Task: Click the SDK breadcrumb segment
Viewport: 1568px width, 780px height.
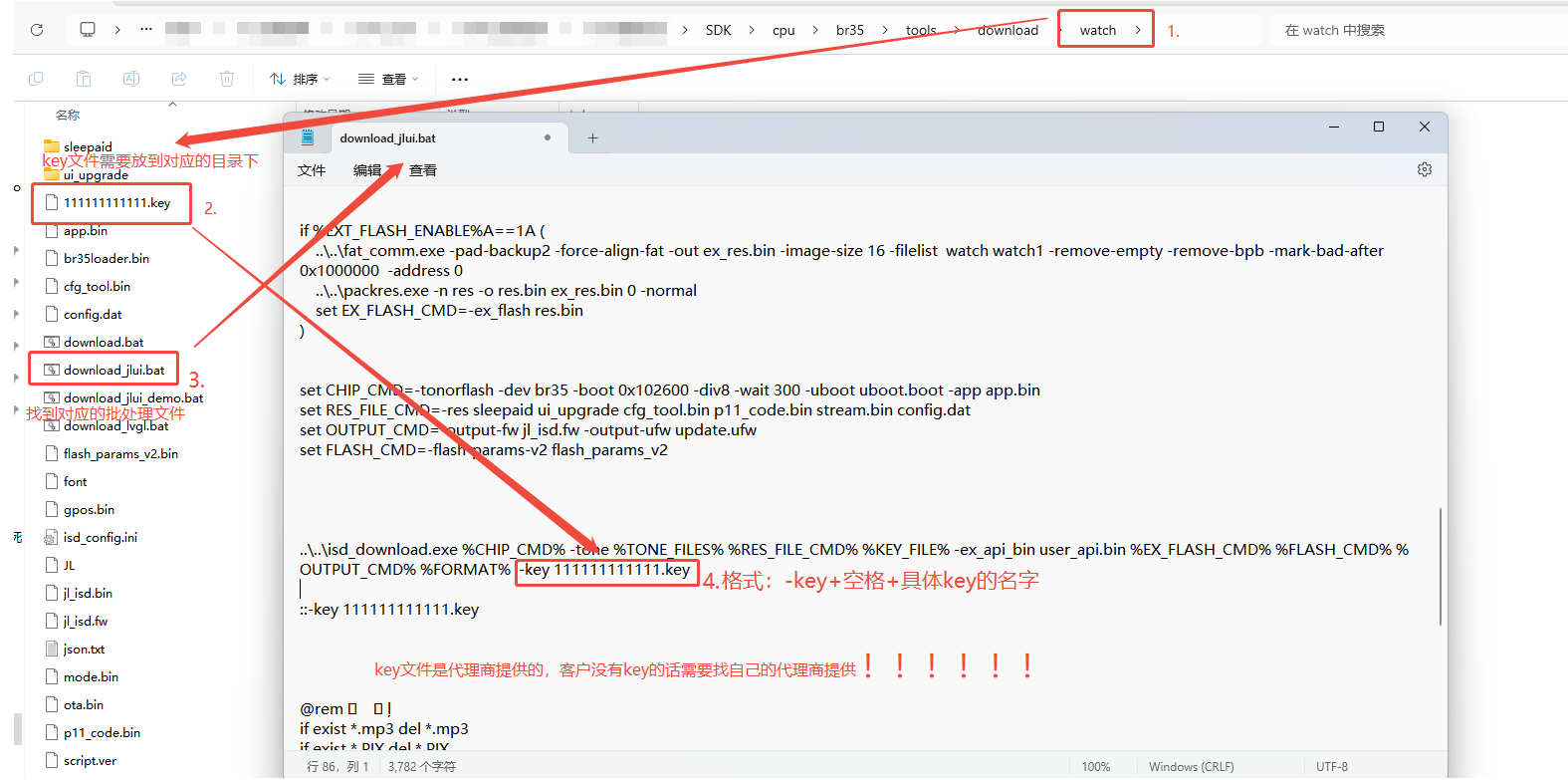Action: coord(719,30)
